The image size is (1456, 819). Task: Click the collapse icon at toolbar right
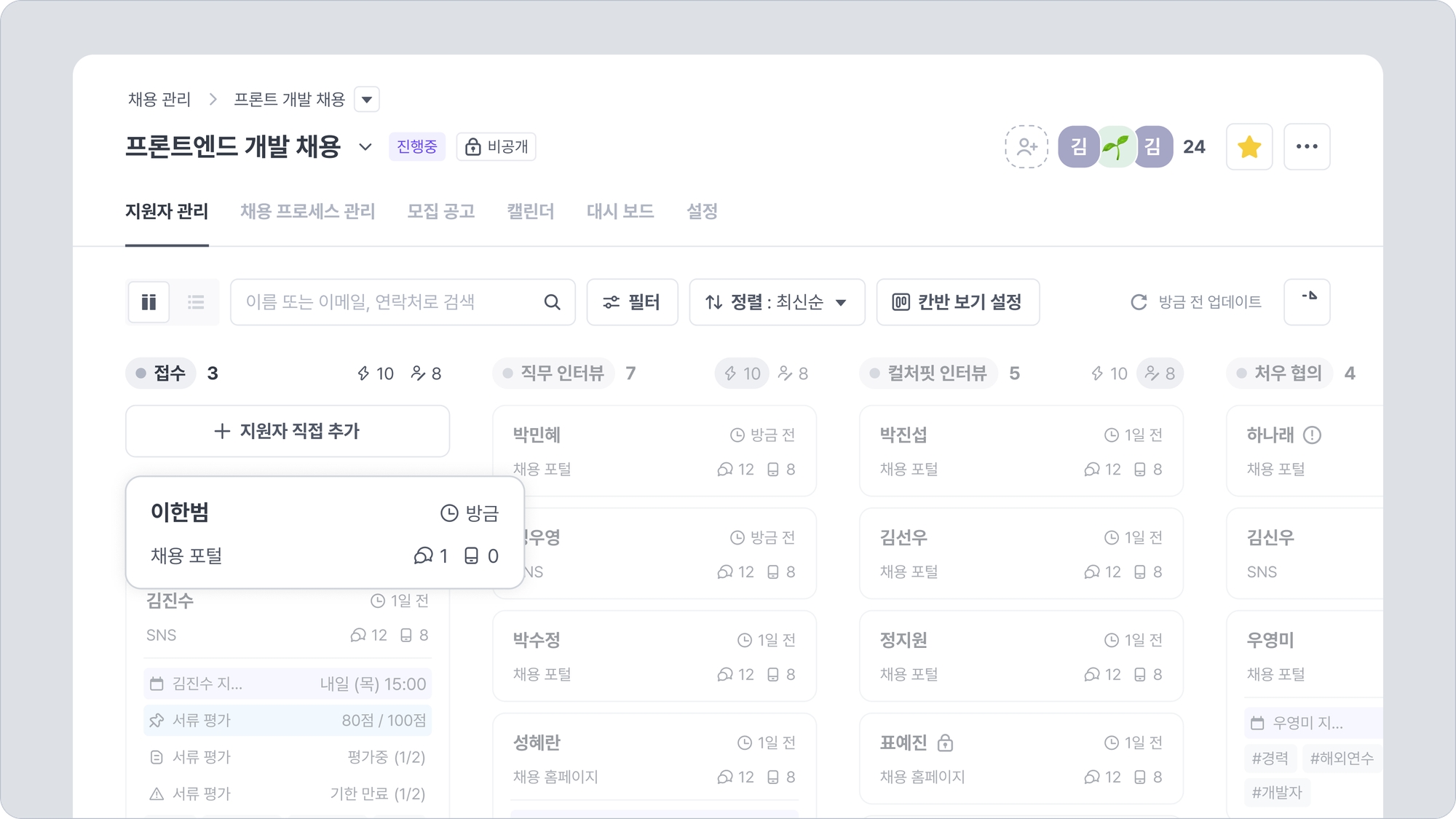click(x=1307, y=300)
